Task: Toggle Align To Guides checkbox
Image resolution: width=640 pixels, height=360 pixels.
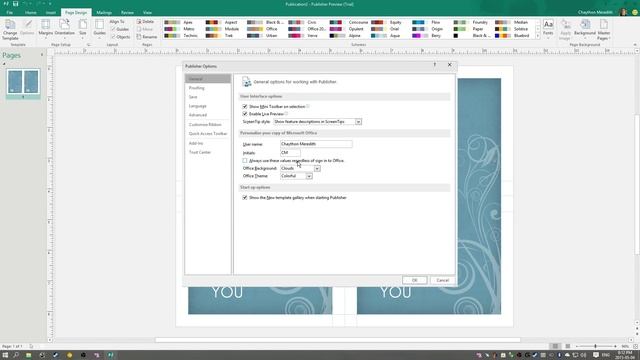Action: [x=113, y=29]
